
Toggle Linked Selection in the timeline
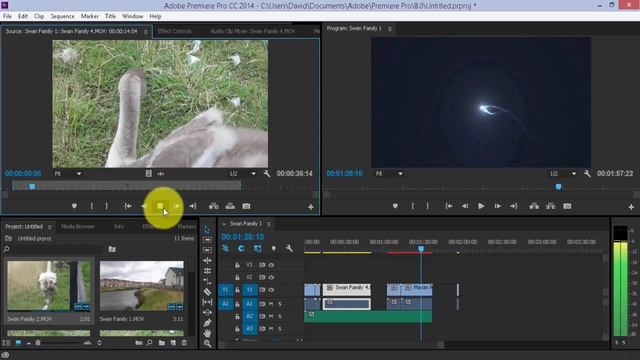[x=257, y=248]
